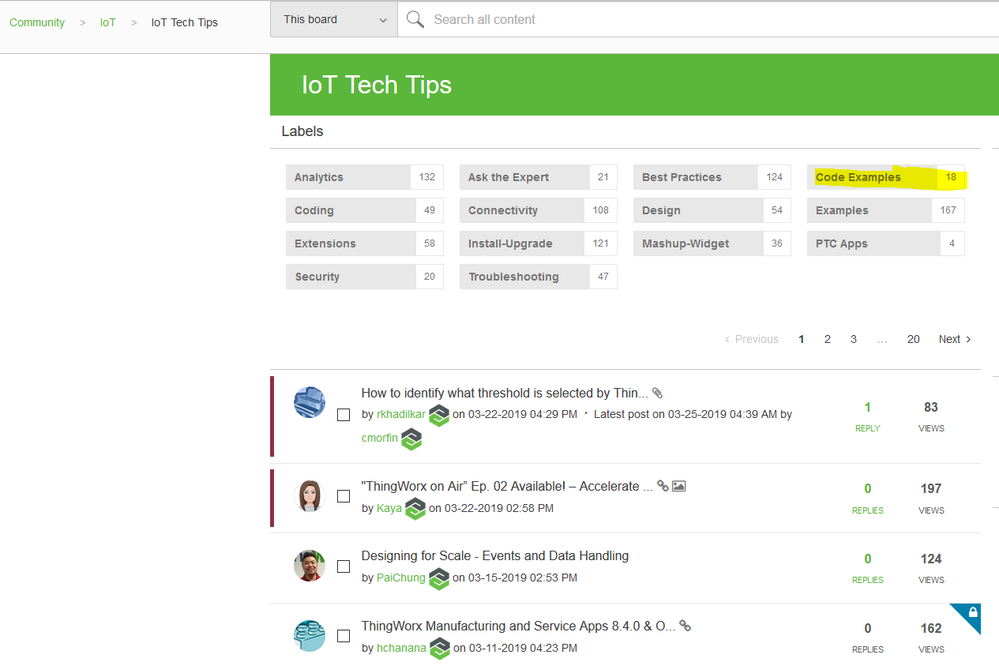
Task: Click the link icon on the ThingWorx on Air post
Action: (x=663, y=486)
